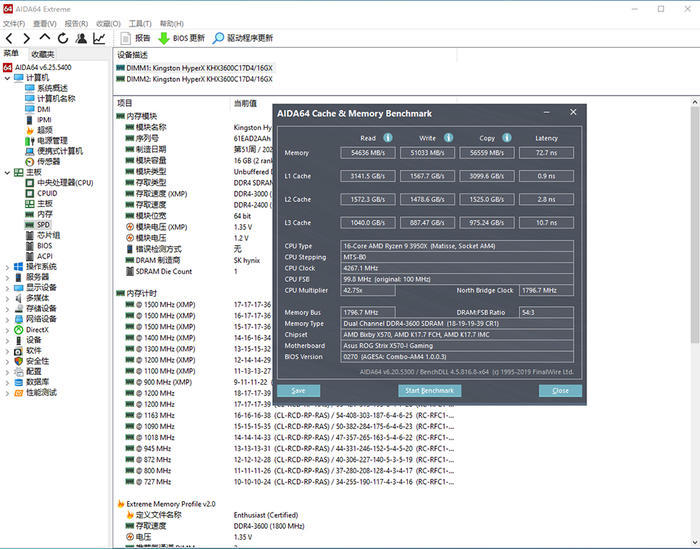
Task: Open 报告(R) menu
Action: click(76, 24)
